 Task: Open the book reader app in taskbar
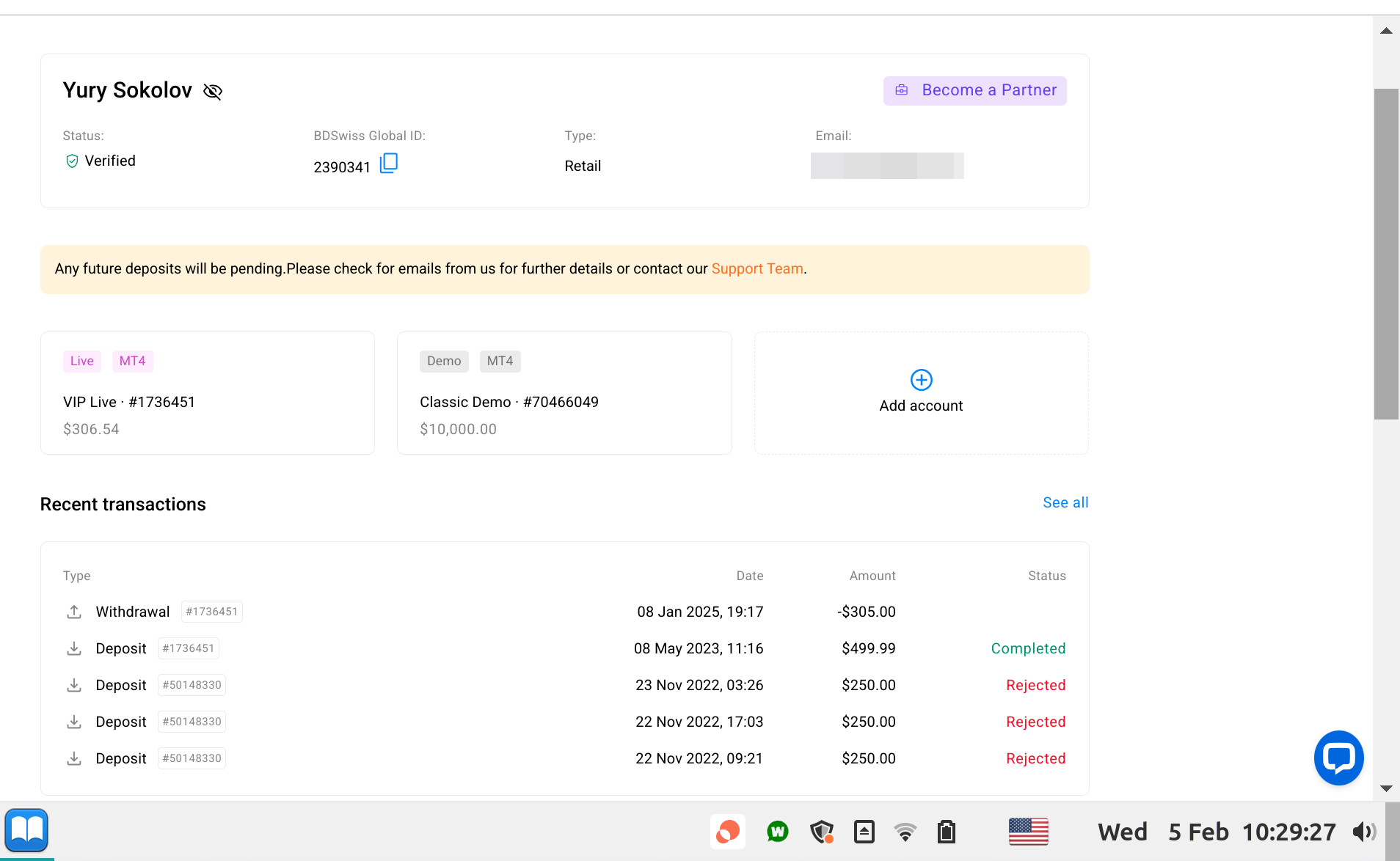pos(27,830)
